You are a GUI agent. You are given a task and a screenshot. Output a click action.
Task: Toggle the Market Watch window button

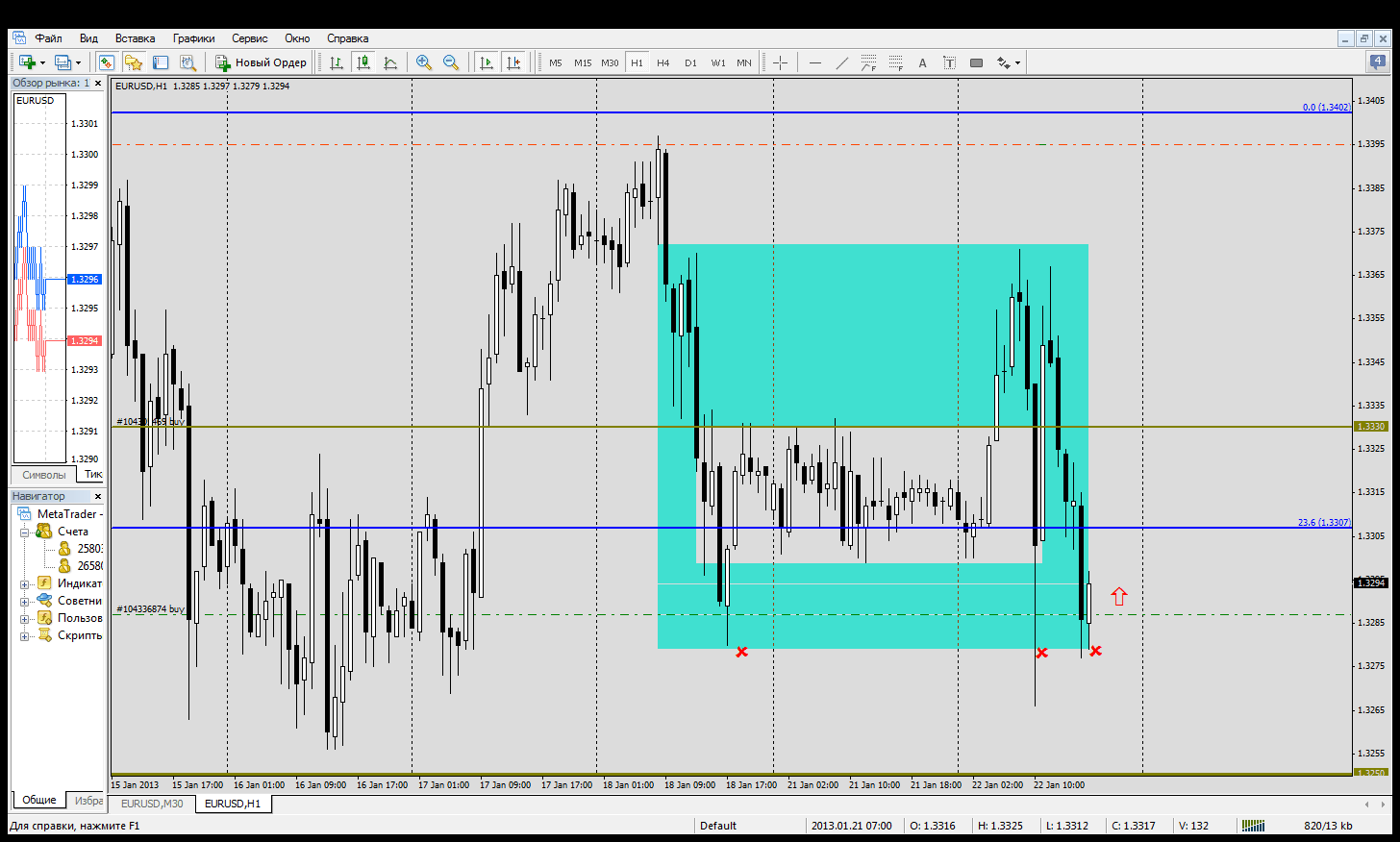107,62
